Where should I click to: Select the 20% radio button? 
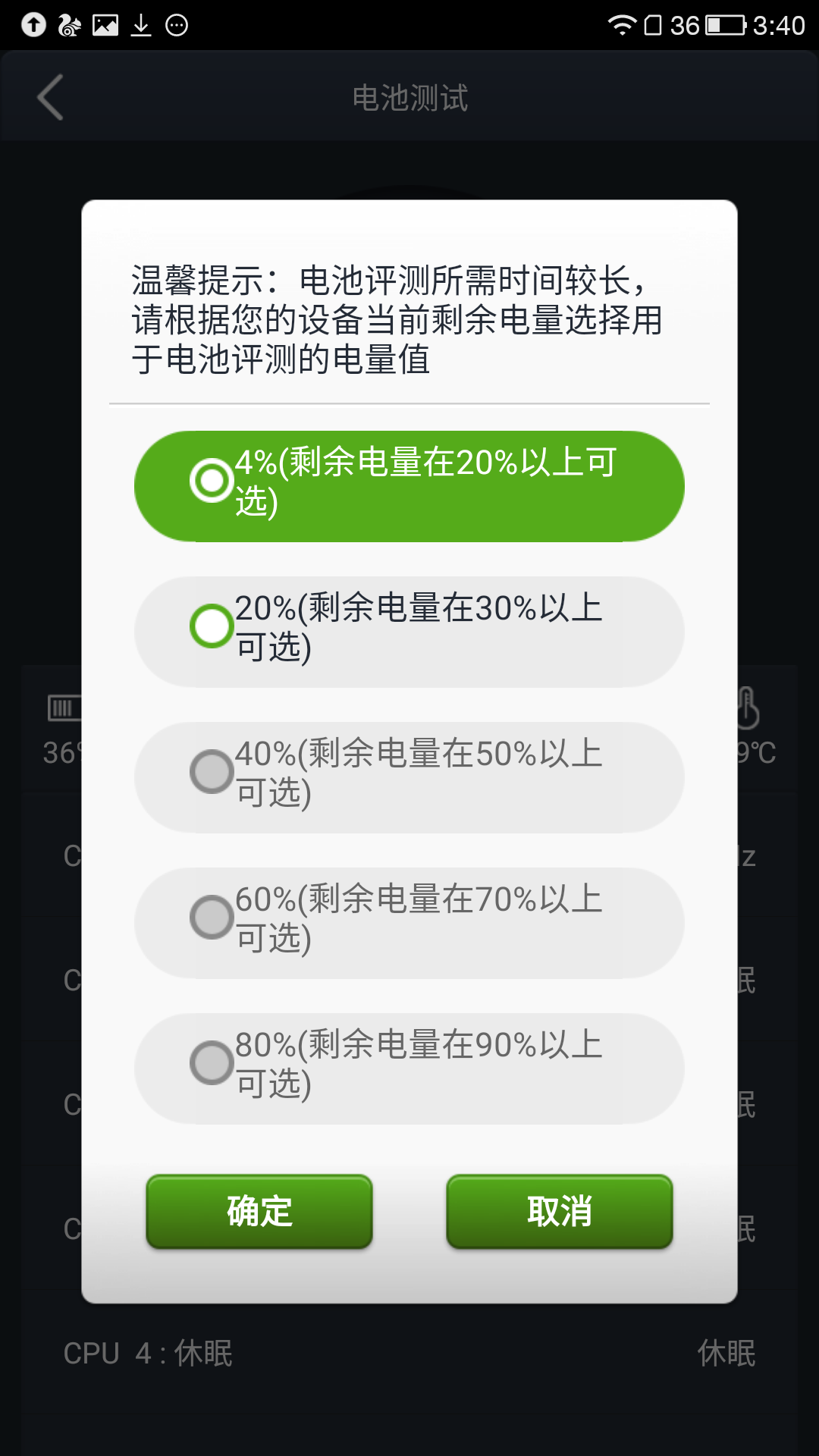212,626
